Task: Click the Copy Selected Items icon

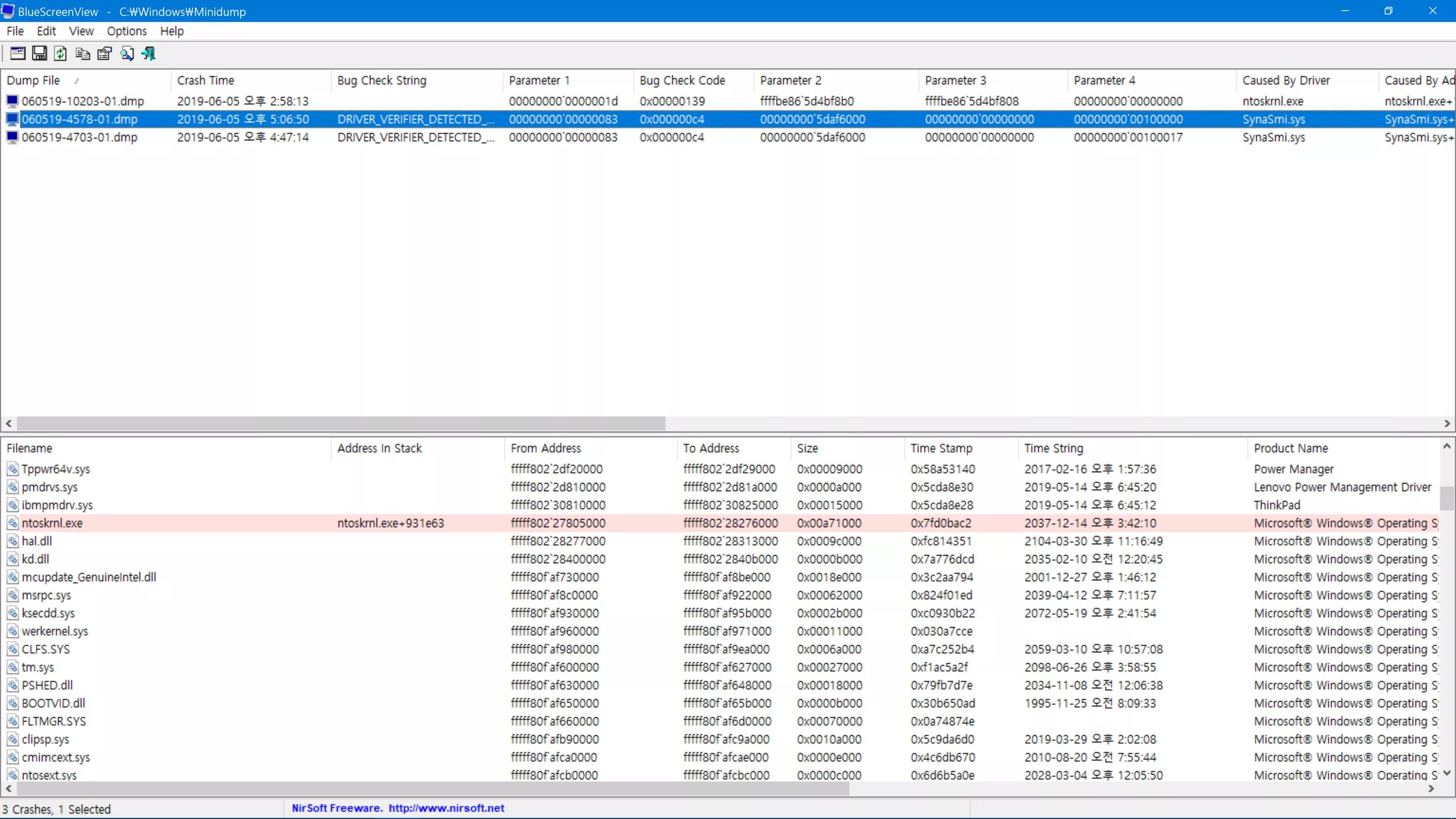Action: (83, 54)
